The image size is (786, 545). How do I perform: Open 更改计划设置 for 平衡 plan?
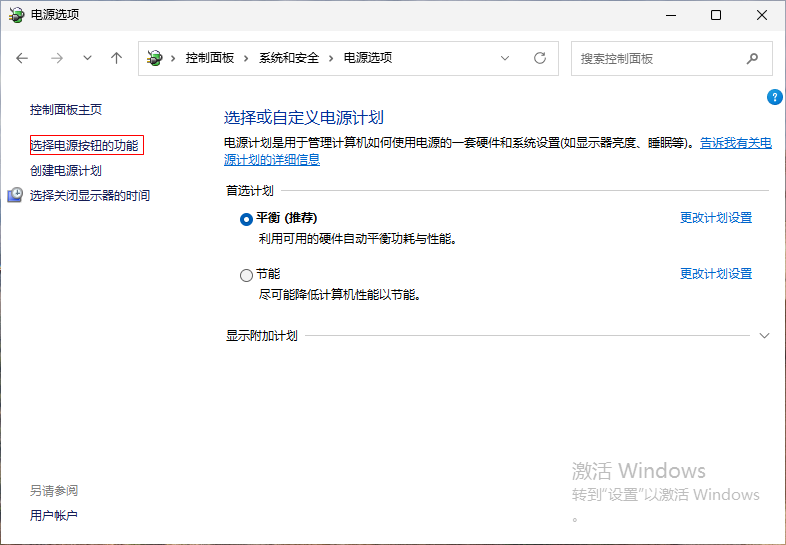click(x=716, y=218)
